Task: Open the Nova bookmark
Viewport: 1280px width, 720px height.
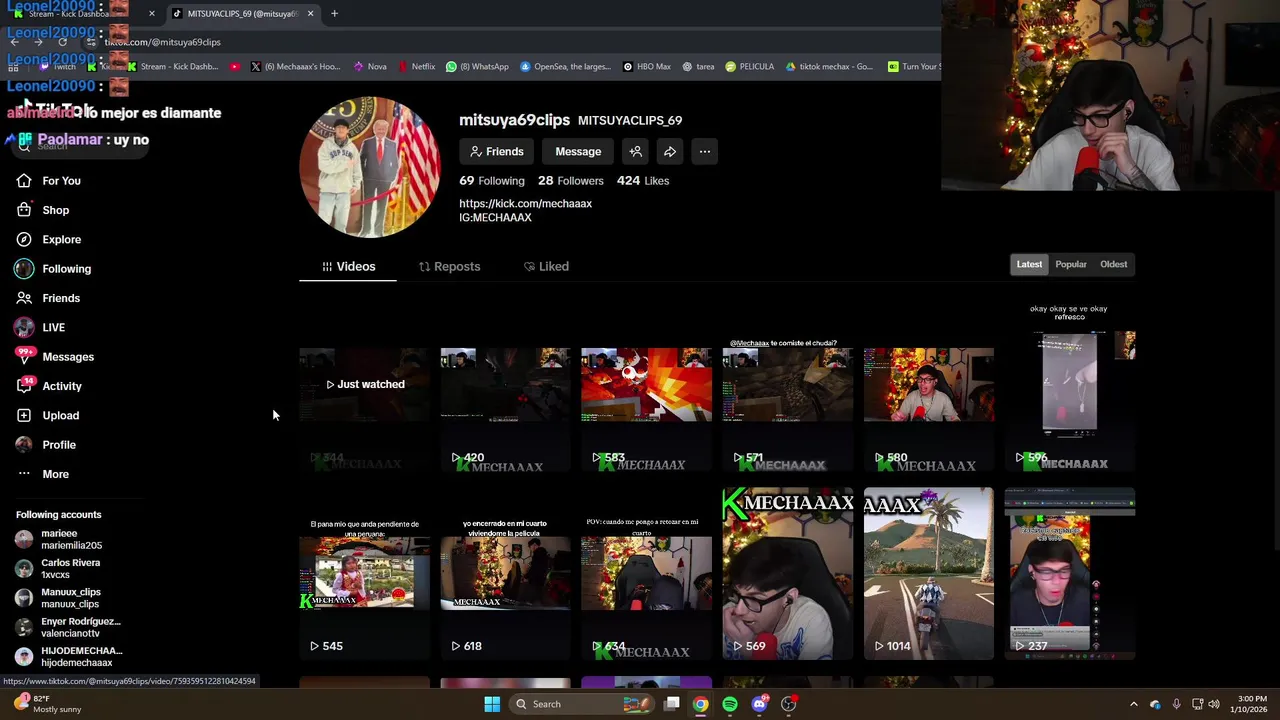Action: 370,67
